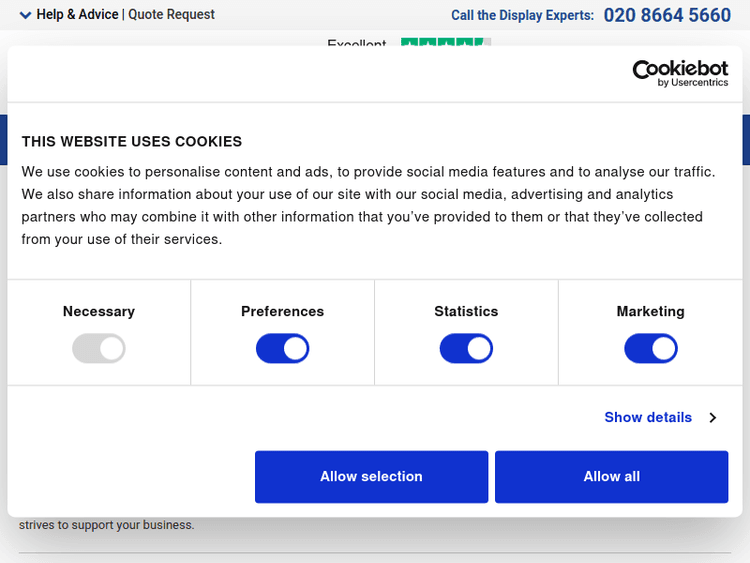Viewport: 750px width, 563px height.
Task: Click the 020 8664 5660 phone number
Action: tap(667, 15)
